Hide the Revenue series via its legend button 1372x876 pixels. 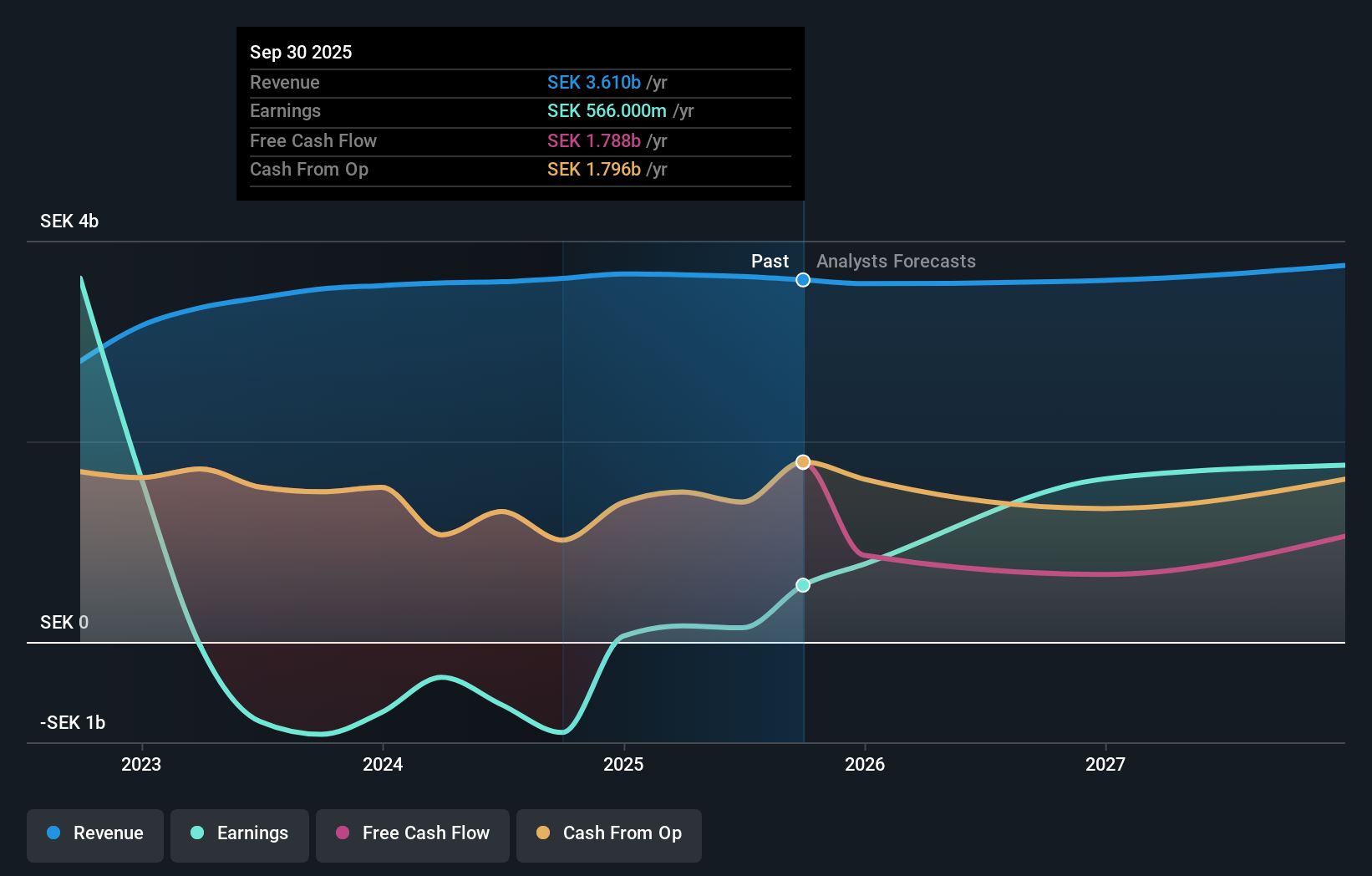[94, 833]
